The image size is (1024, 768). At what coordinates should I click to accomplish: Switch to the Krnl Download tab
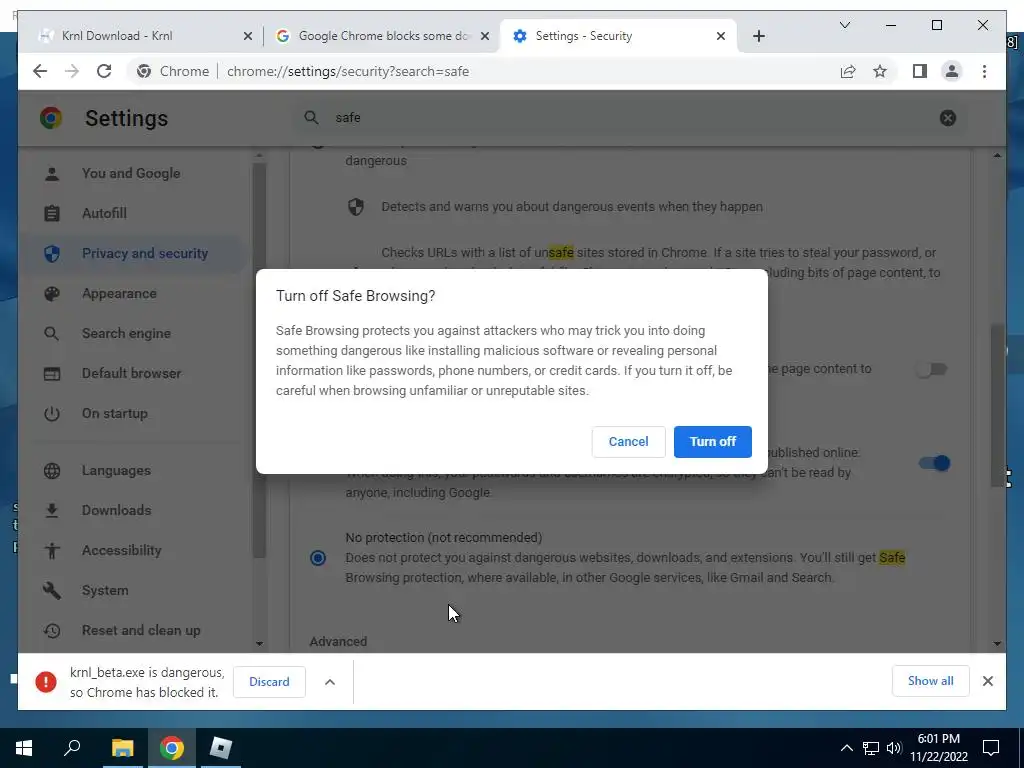click(140, 36)
